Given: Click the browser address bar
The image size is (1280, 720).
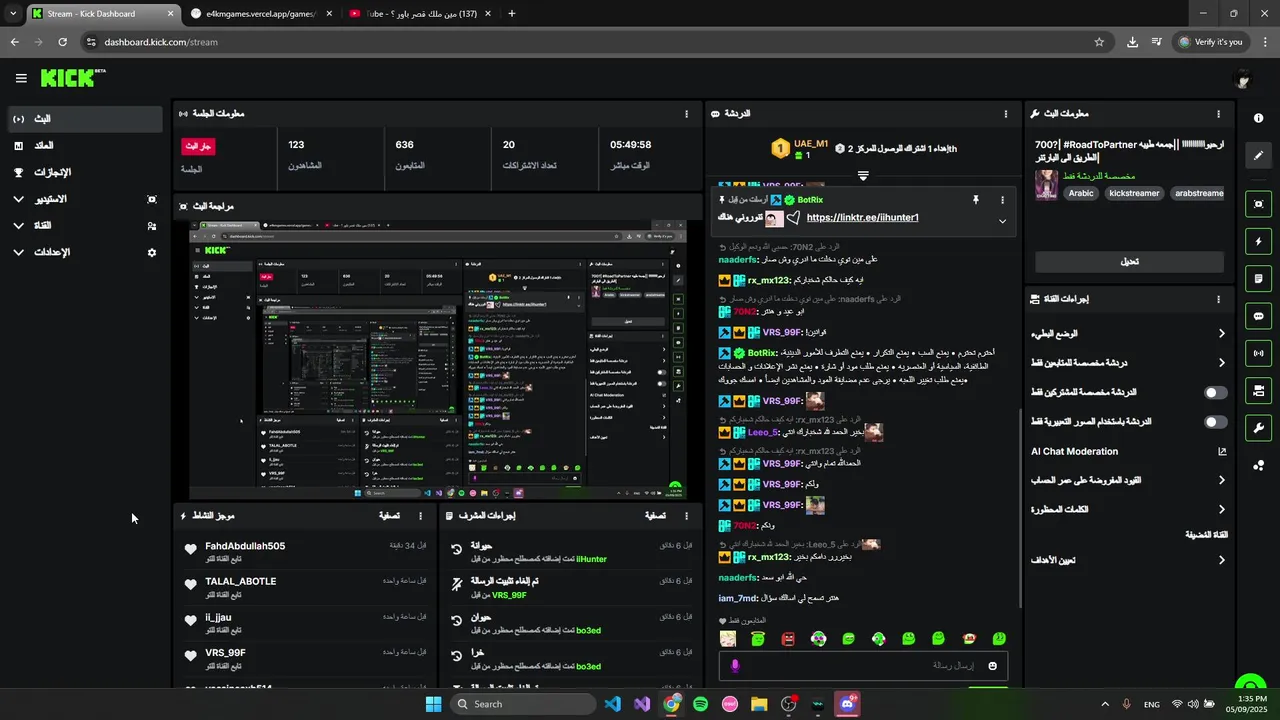Looking at the screenshot, I should click(x=590, y=42).
